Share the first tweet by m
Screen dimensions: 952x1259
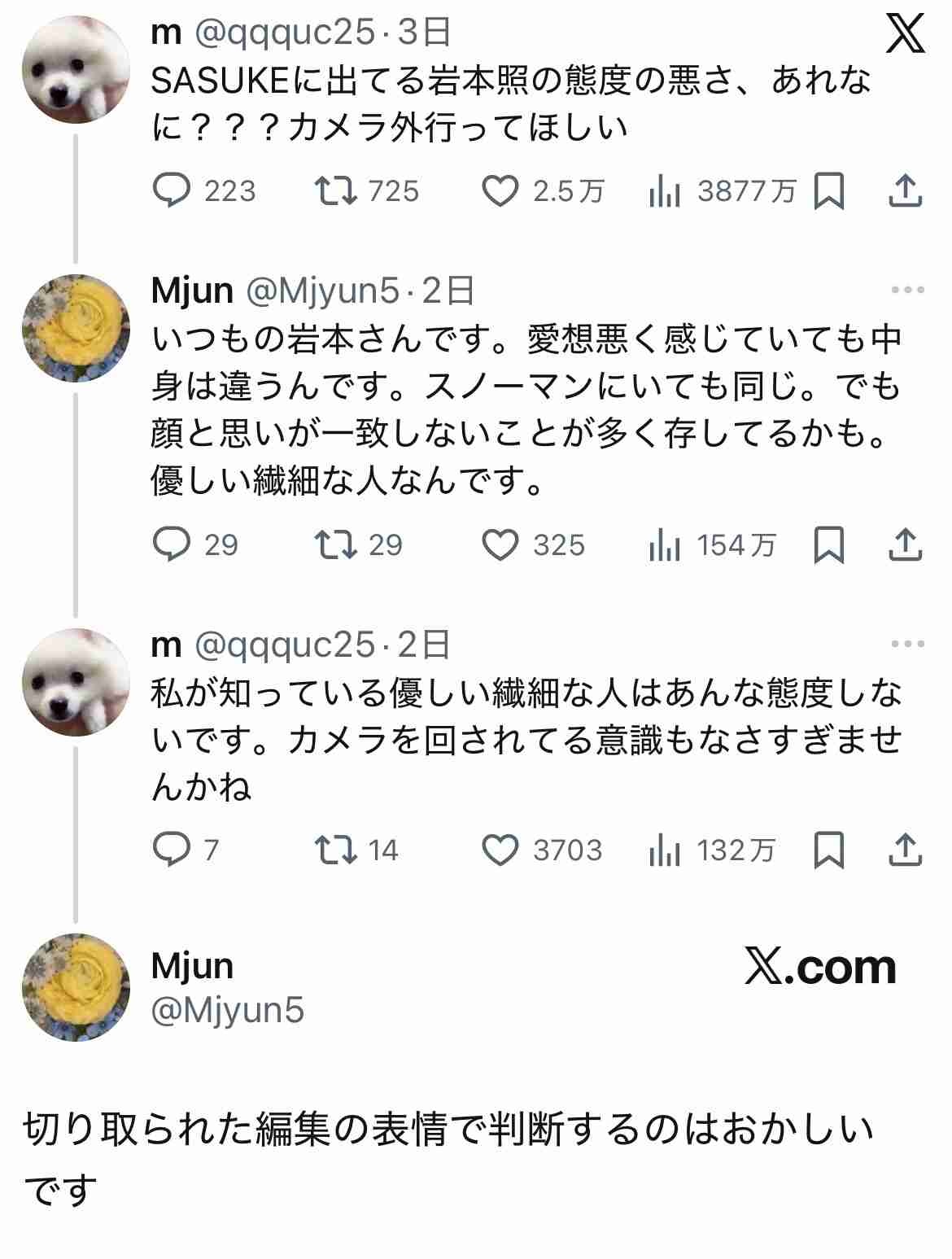905,191
